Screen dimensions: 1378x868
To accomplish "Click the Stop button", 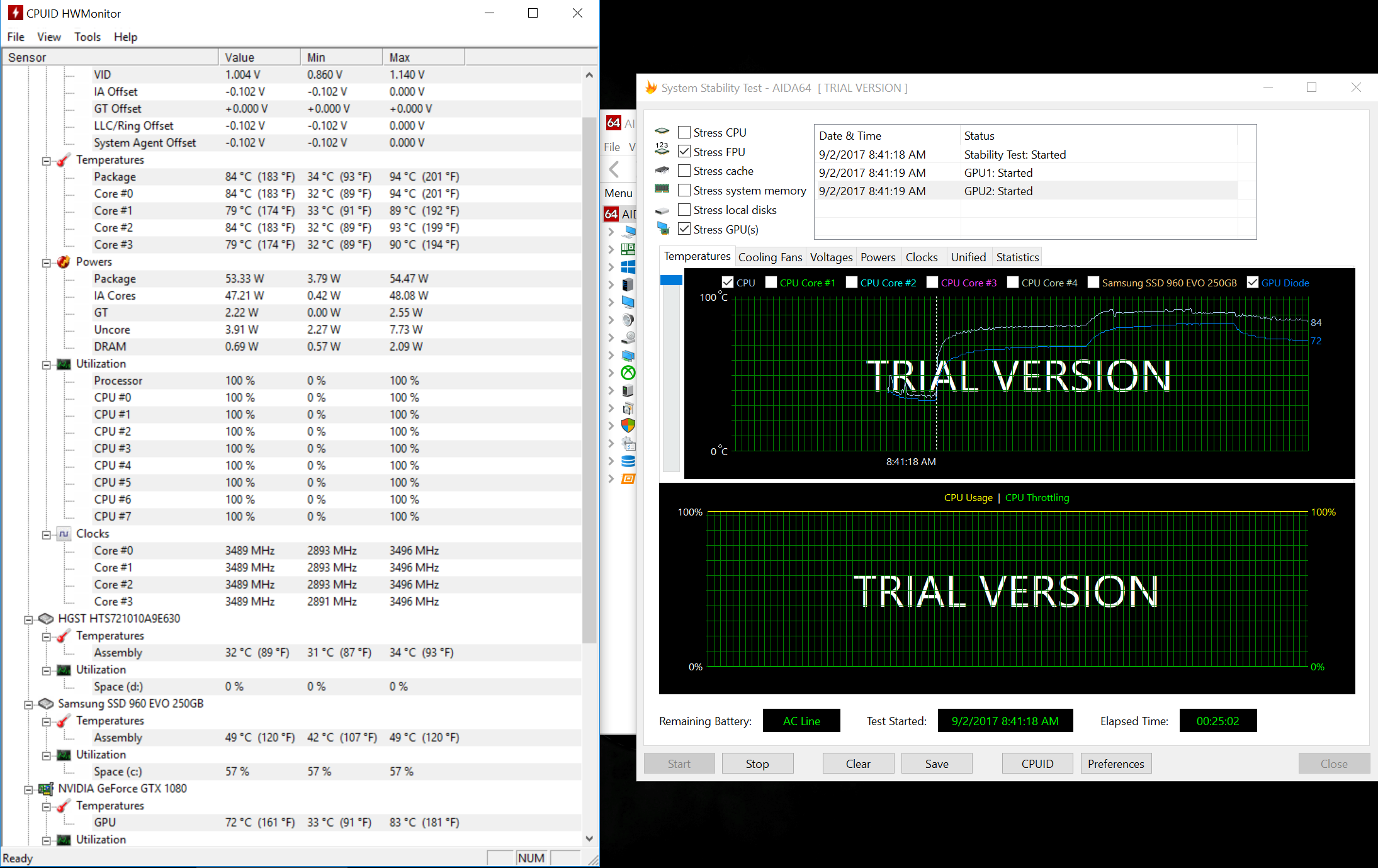I will click(757, 764).
